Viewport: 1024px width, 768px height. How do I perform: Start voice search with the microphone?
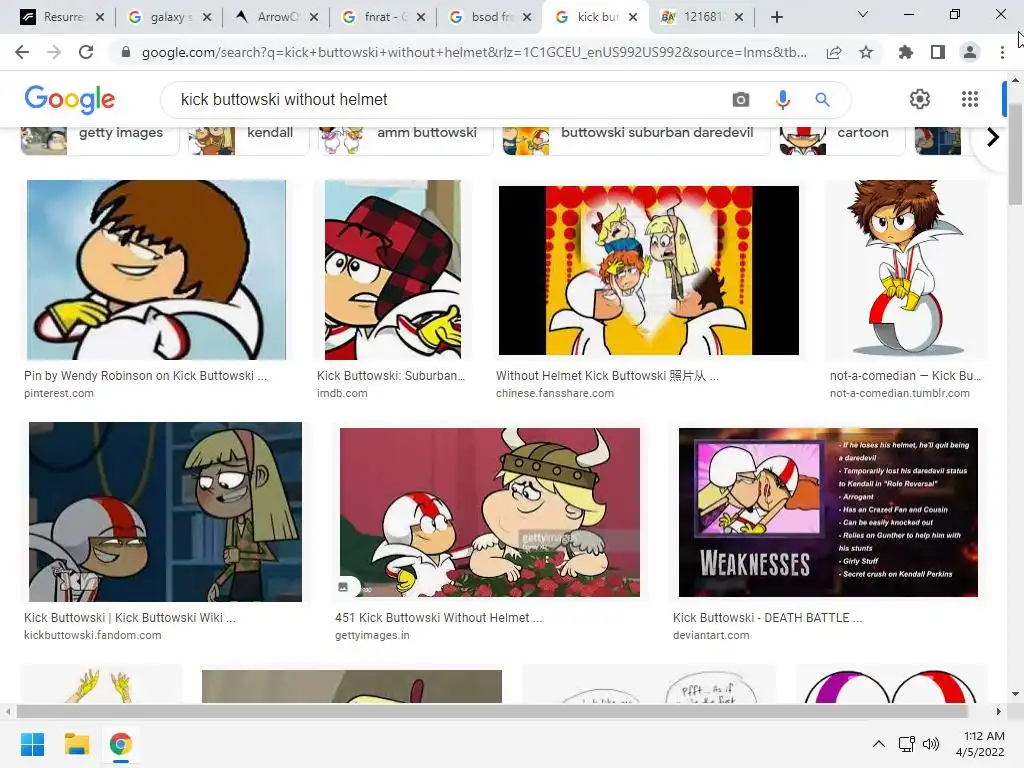782,99
